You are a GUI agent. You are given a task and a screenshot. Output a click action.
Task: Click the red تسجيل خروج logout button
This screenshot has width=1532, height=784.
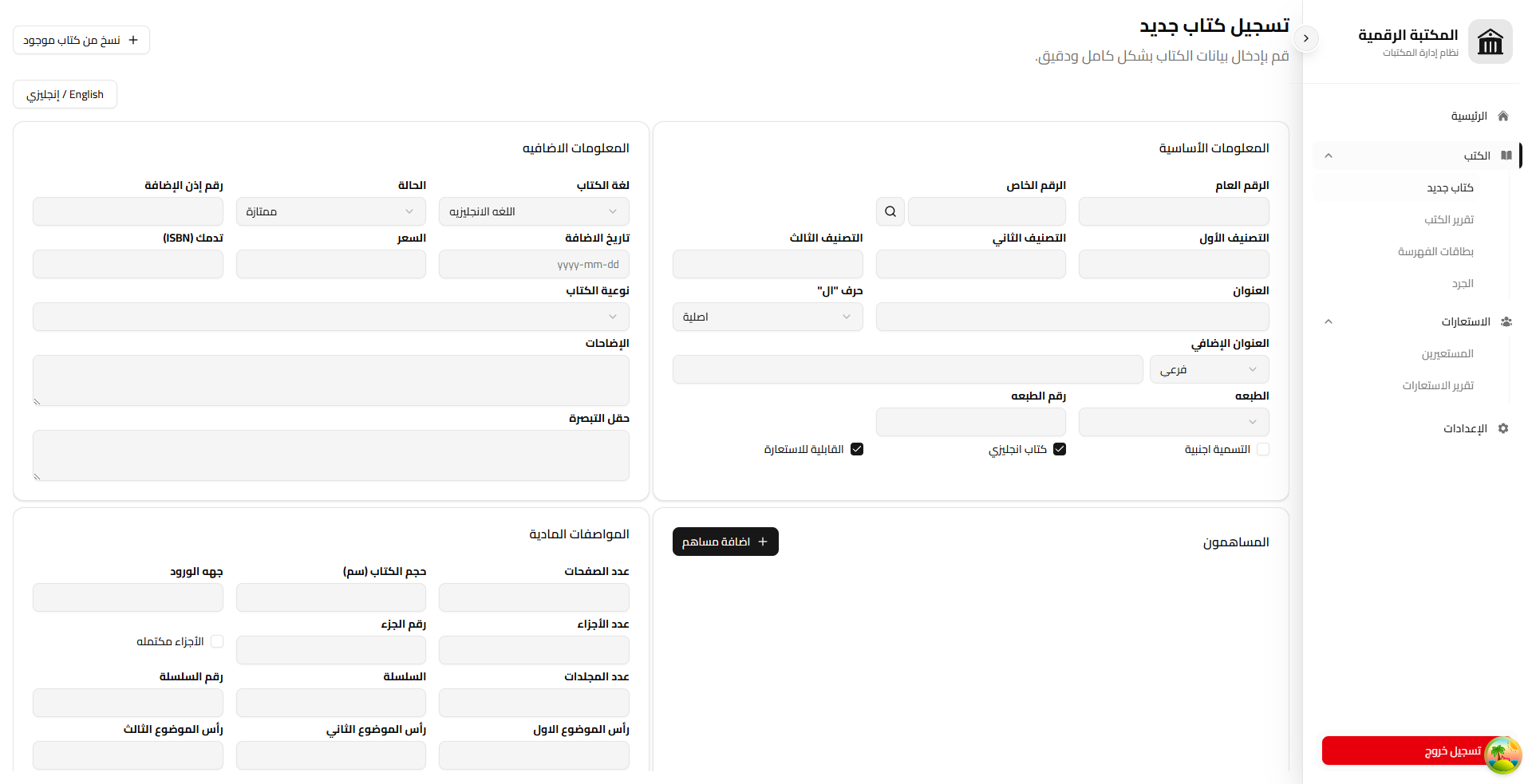(1417, 751)
